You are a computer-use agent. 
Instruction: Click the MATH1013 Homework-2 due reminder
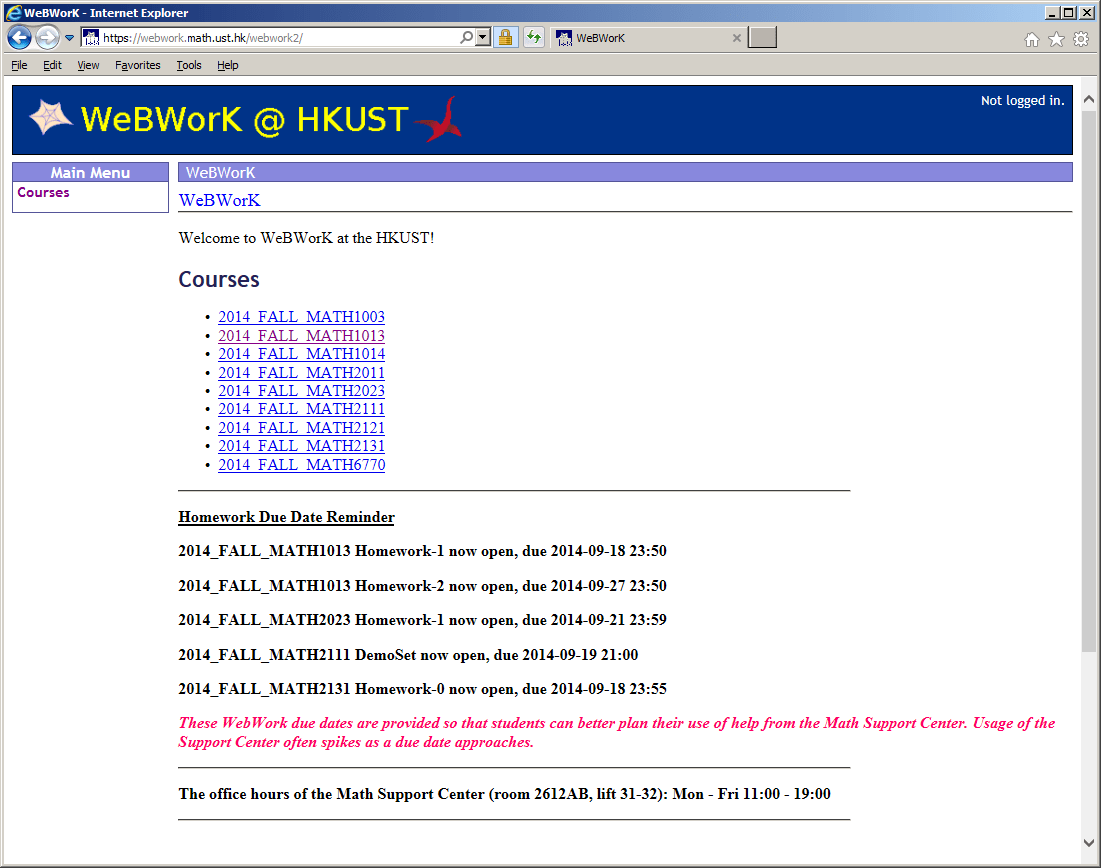[x=422, y=586]
